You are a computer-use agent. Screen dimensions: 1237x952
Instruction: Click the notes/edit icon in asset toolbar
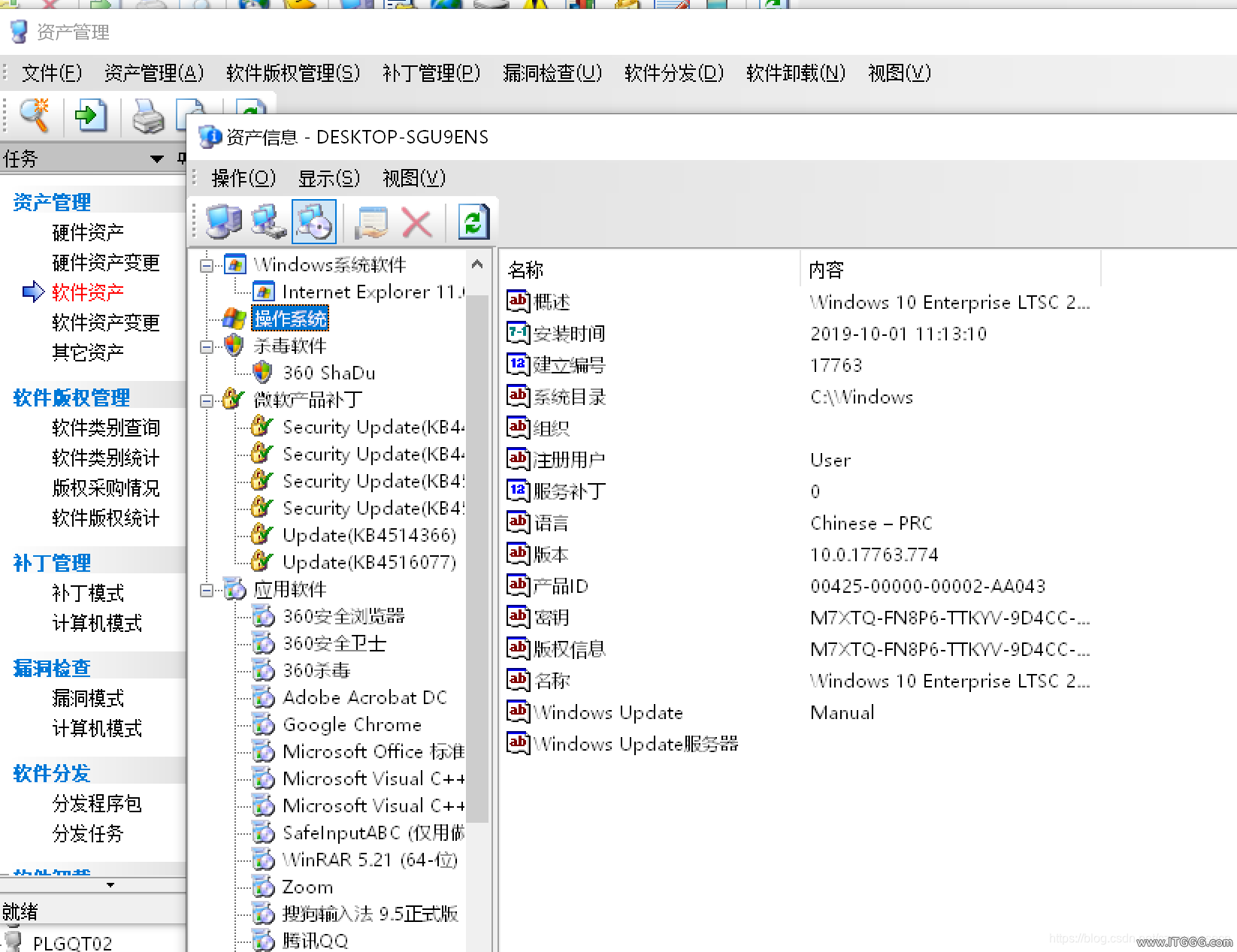coord(371,222)
